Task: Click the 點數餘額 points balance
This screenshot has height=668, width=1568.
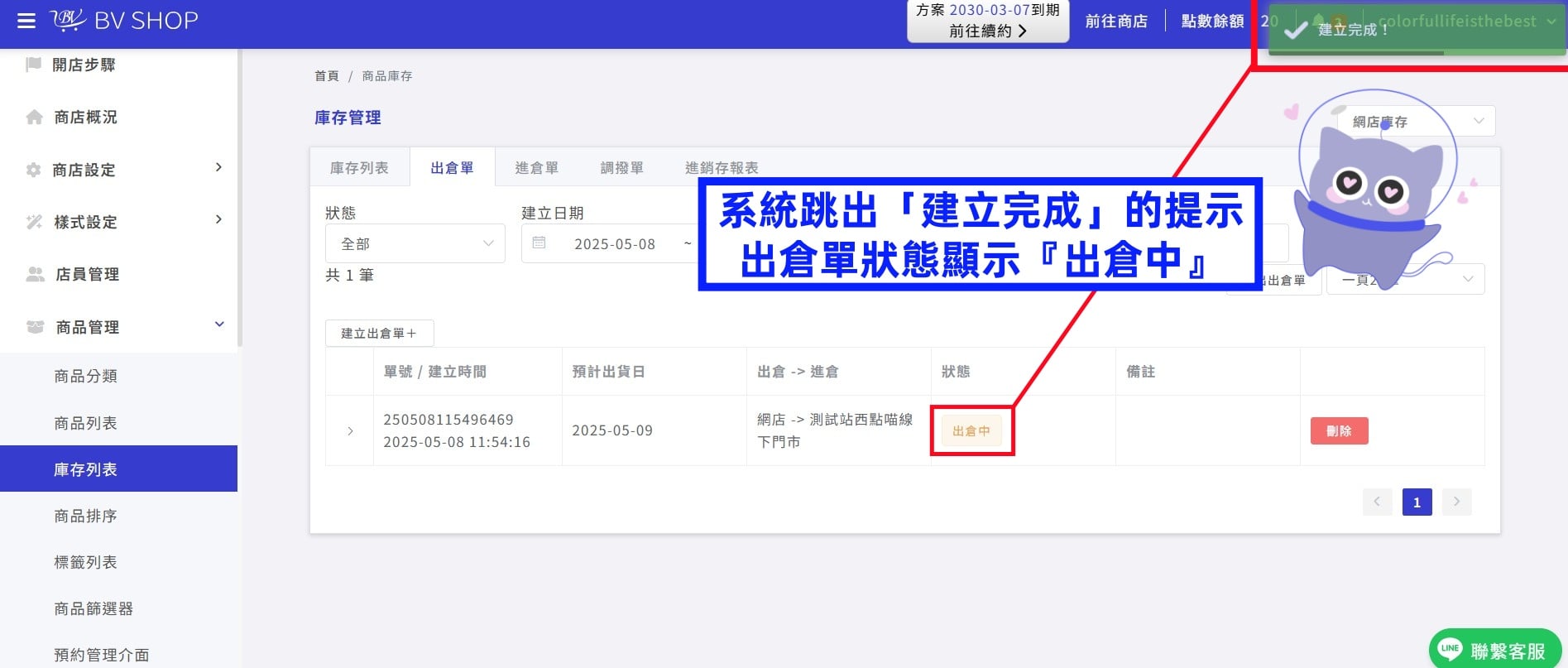Action: tap(1212, 21)
